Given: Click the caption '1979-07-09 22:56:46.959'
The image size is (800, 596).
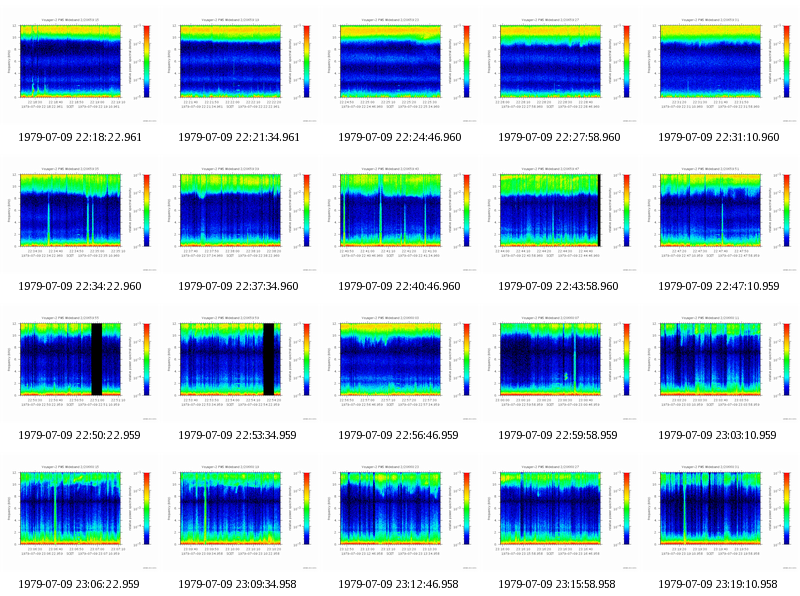Looking at the screenshot, I should 398,435.
